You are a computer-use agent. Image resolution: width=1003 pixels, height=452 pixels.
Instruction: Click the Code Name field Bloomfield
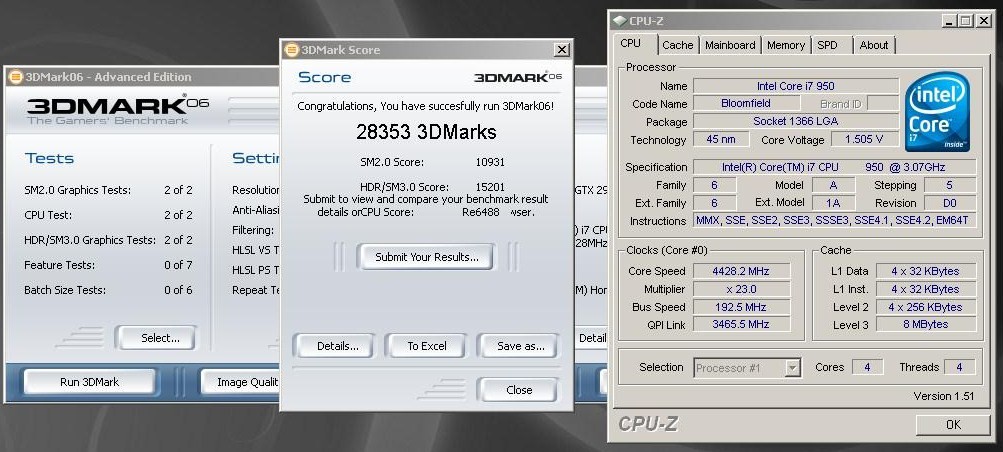click(746, 103)
